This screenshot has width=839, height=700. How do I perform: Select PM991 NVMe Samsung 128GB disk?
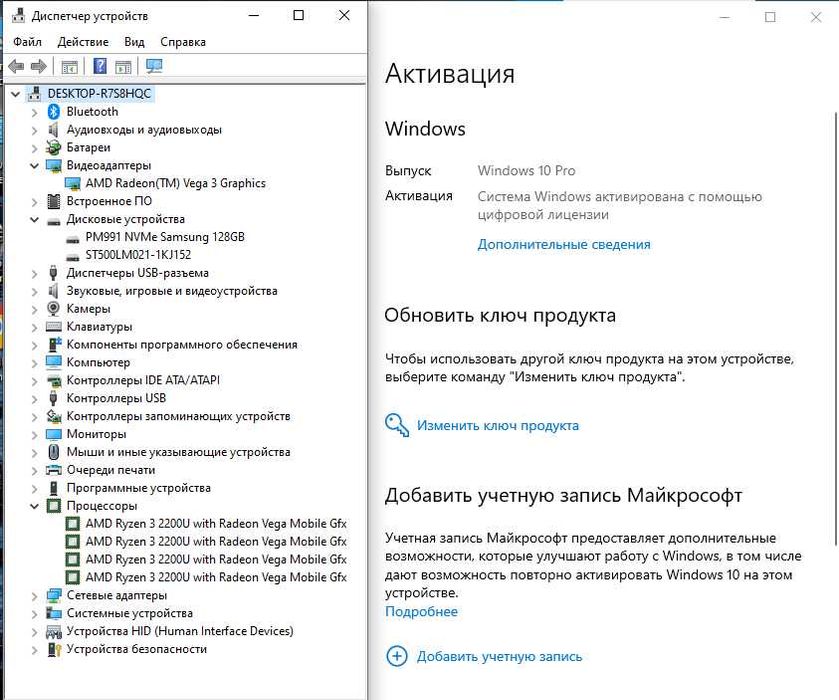point(165,237)
